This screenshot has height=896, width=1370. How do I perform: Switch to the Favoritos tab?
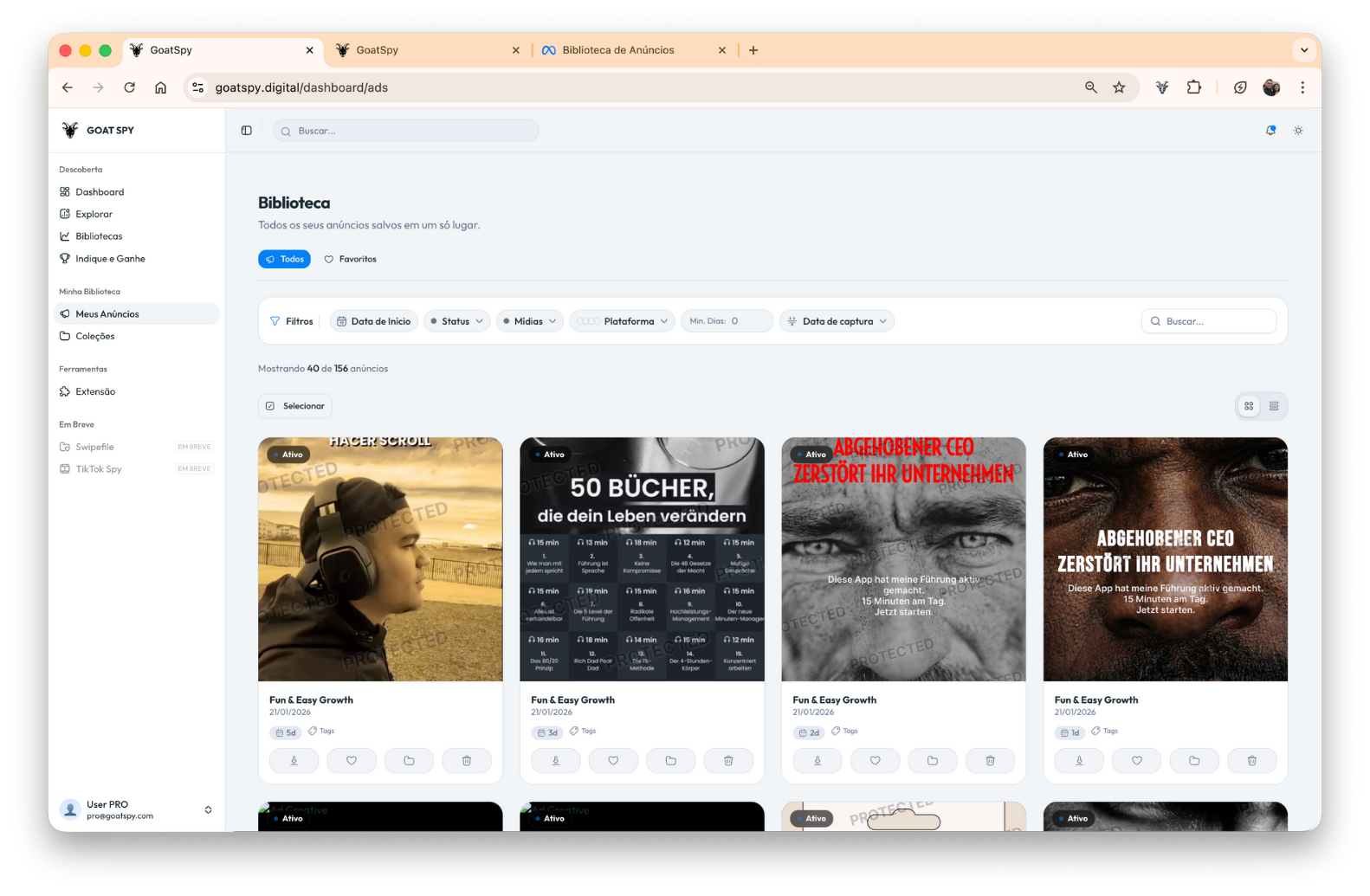point(351,259)
